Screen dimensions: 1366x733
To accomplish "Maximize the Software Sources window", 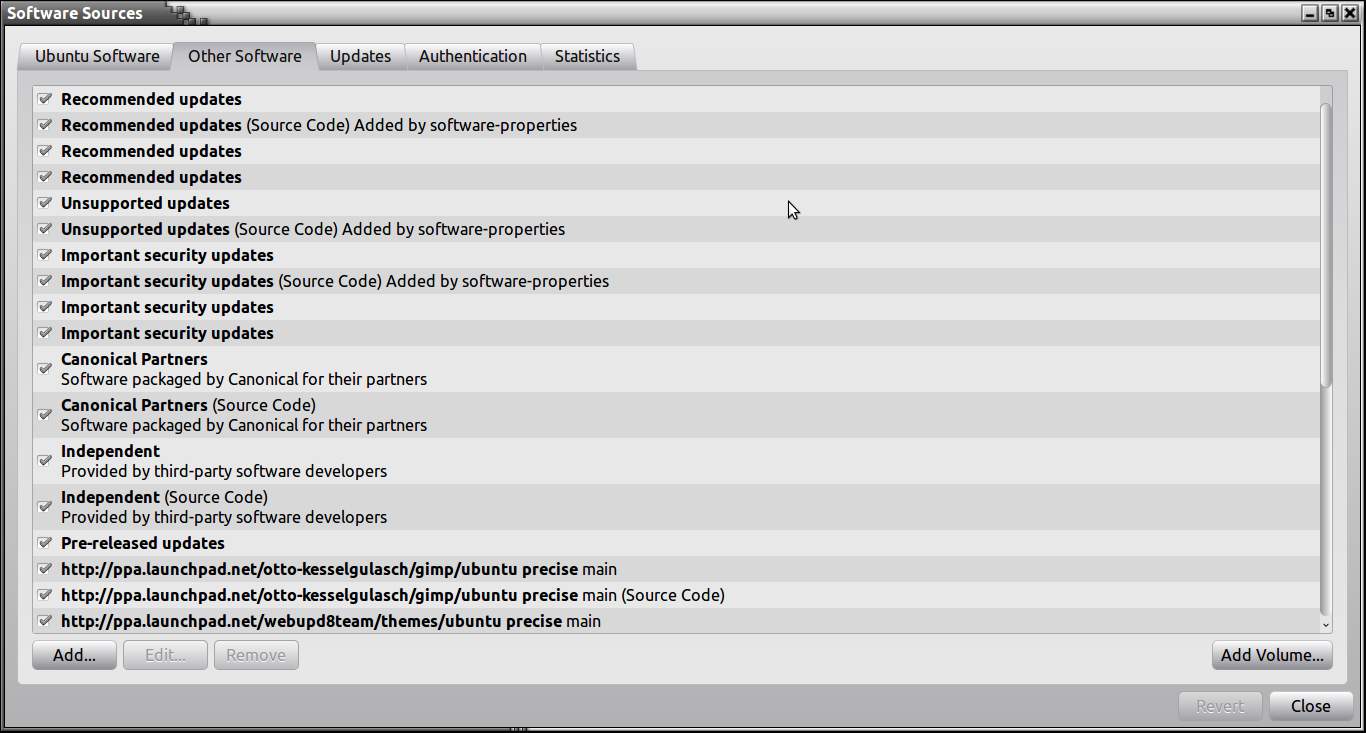I will 1329,13.
